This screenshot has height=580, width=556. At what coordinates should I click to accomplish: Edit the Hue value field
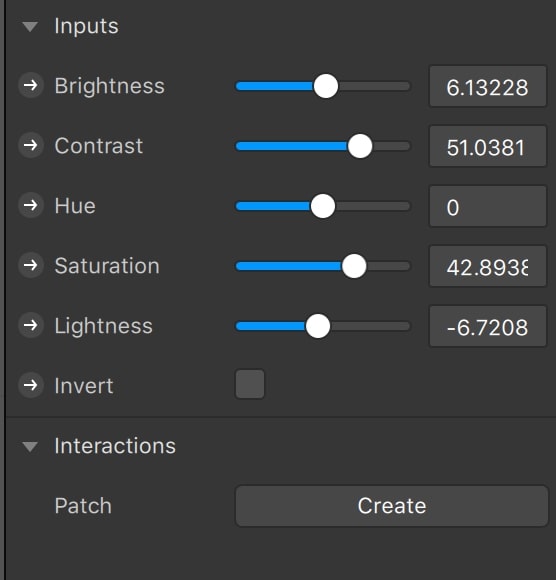tap(488, 206)
